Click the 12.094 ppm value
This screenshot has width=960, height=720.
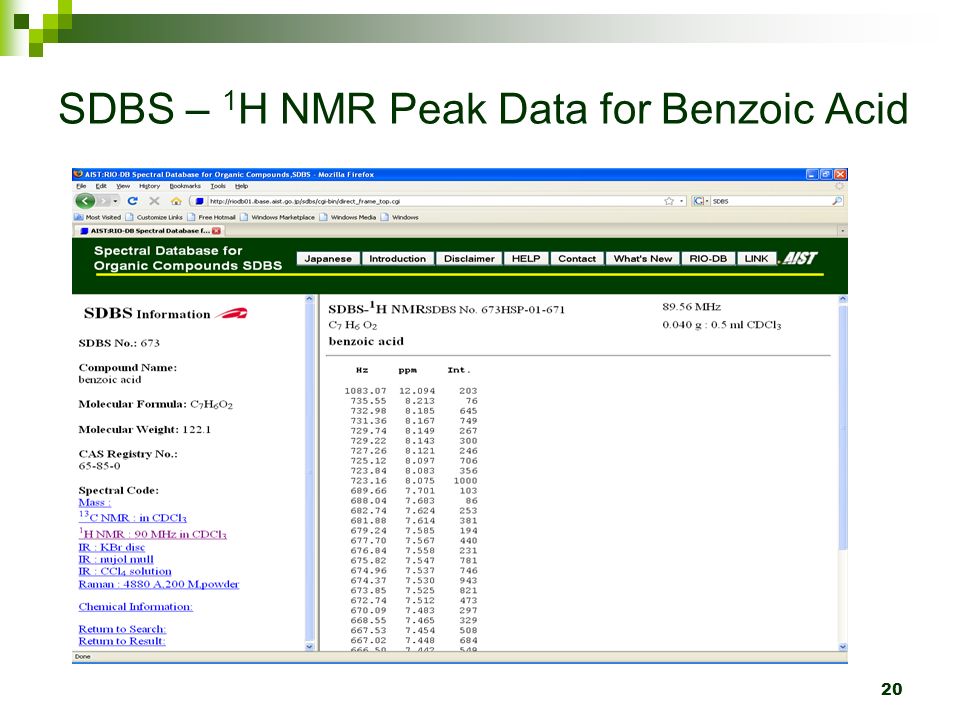(417, 391)
